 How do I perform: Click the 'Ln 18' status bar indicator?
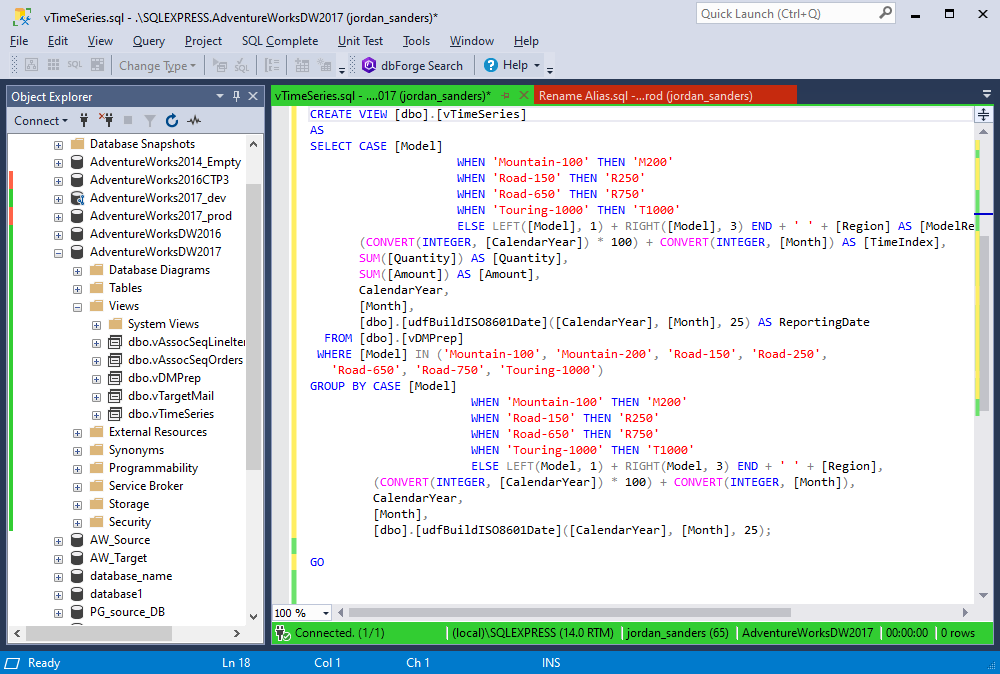(236, 663)
